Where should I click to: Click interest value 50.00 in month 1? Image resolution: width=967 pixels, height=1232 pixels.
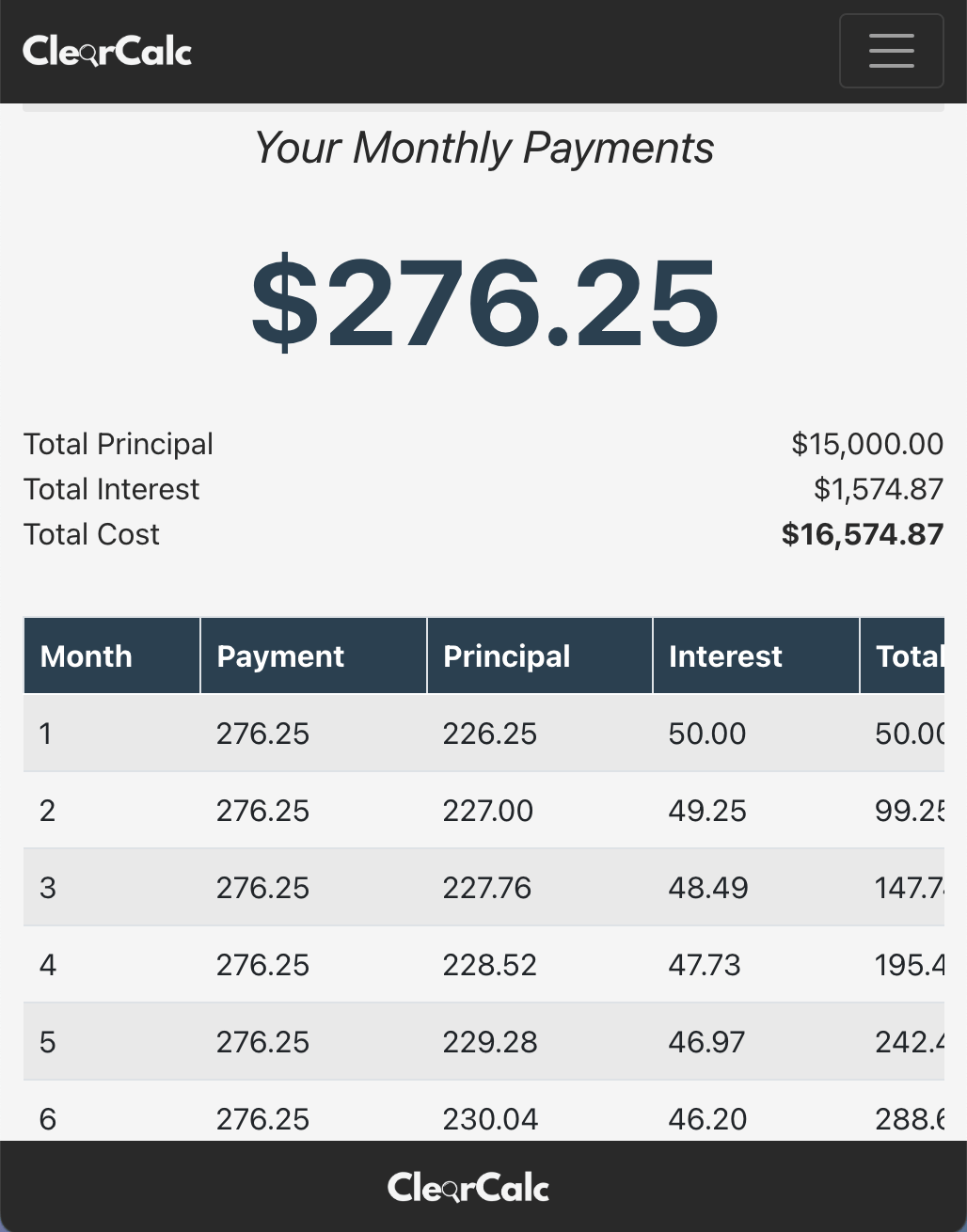(x=706, y=734)
